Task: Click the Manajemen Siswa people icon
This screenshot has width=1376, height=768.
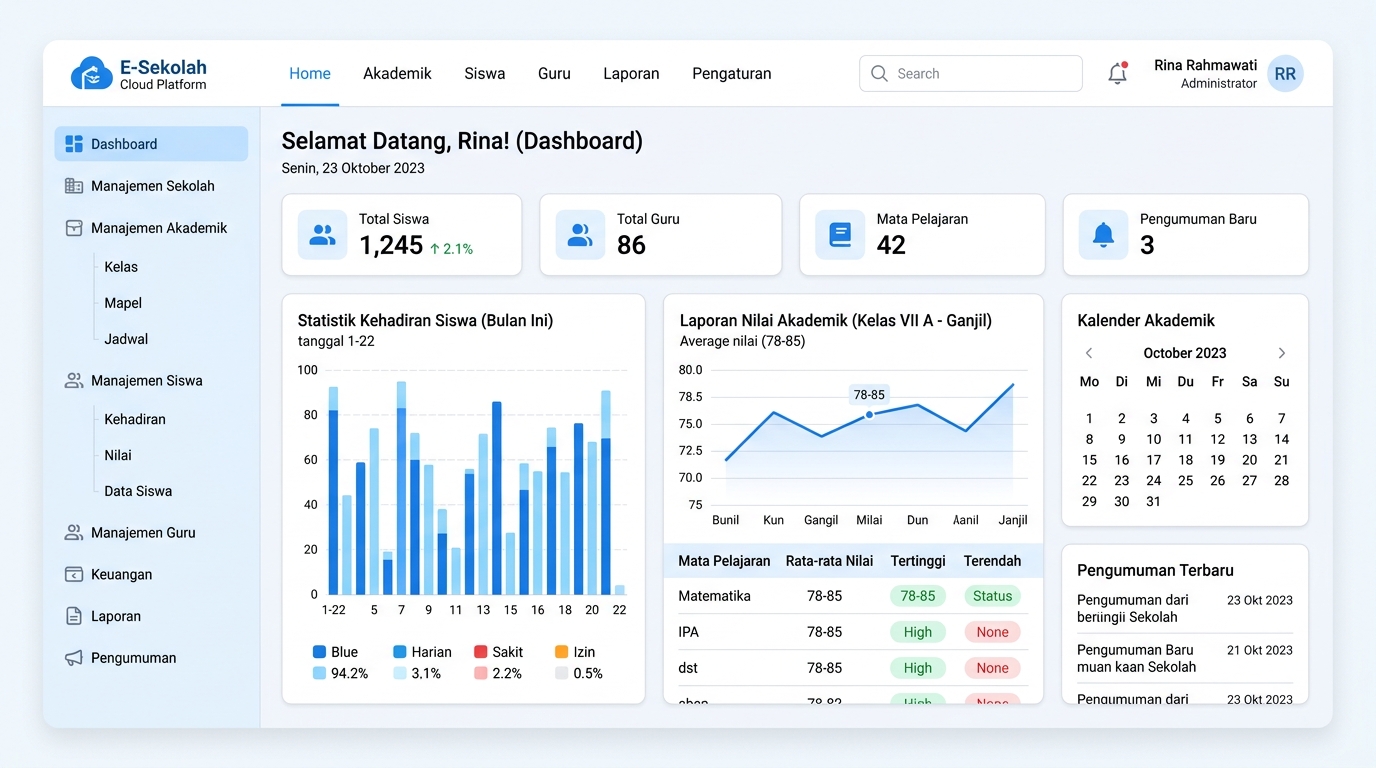Action: [74, 381]
